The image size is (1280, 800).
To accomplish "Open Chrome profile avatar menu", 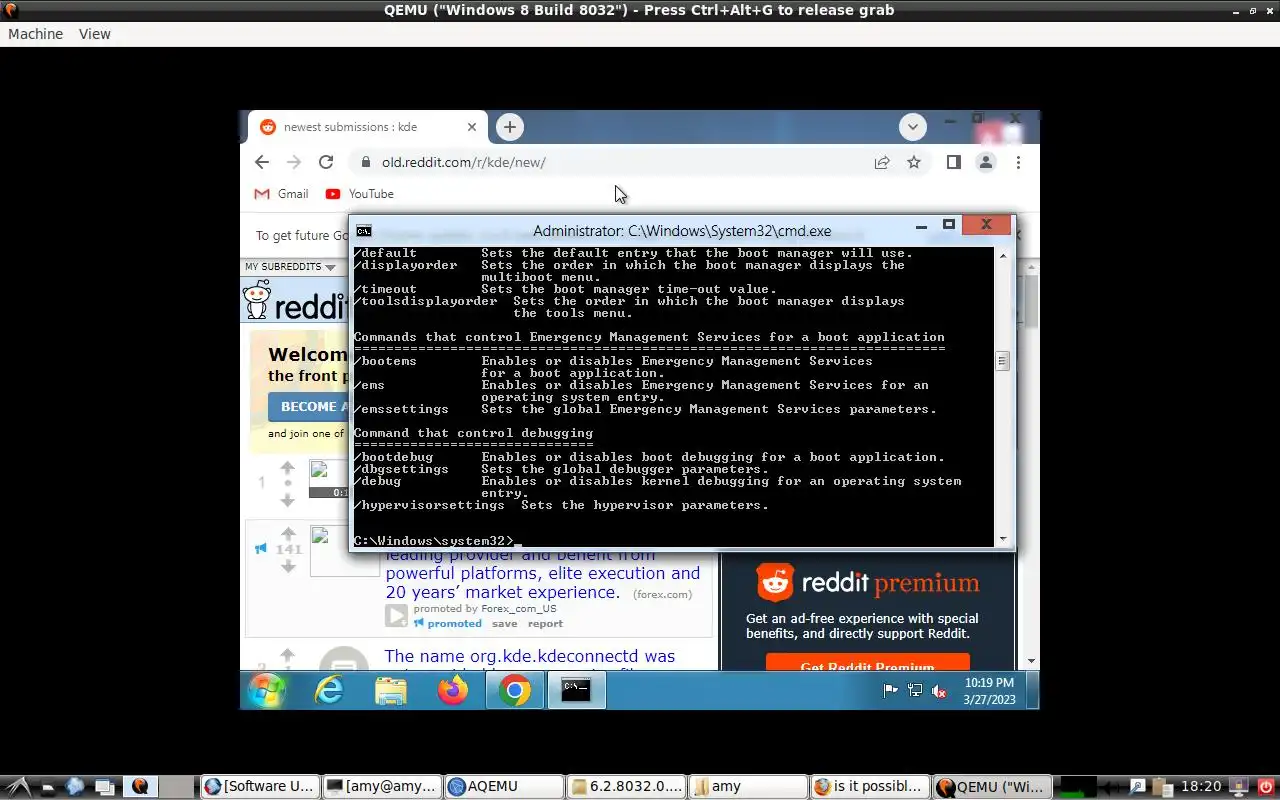I will tap(986, 162).
